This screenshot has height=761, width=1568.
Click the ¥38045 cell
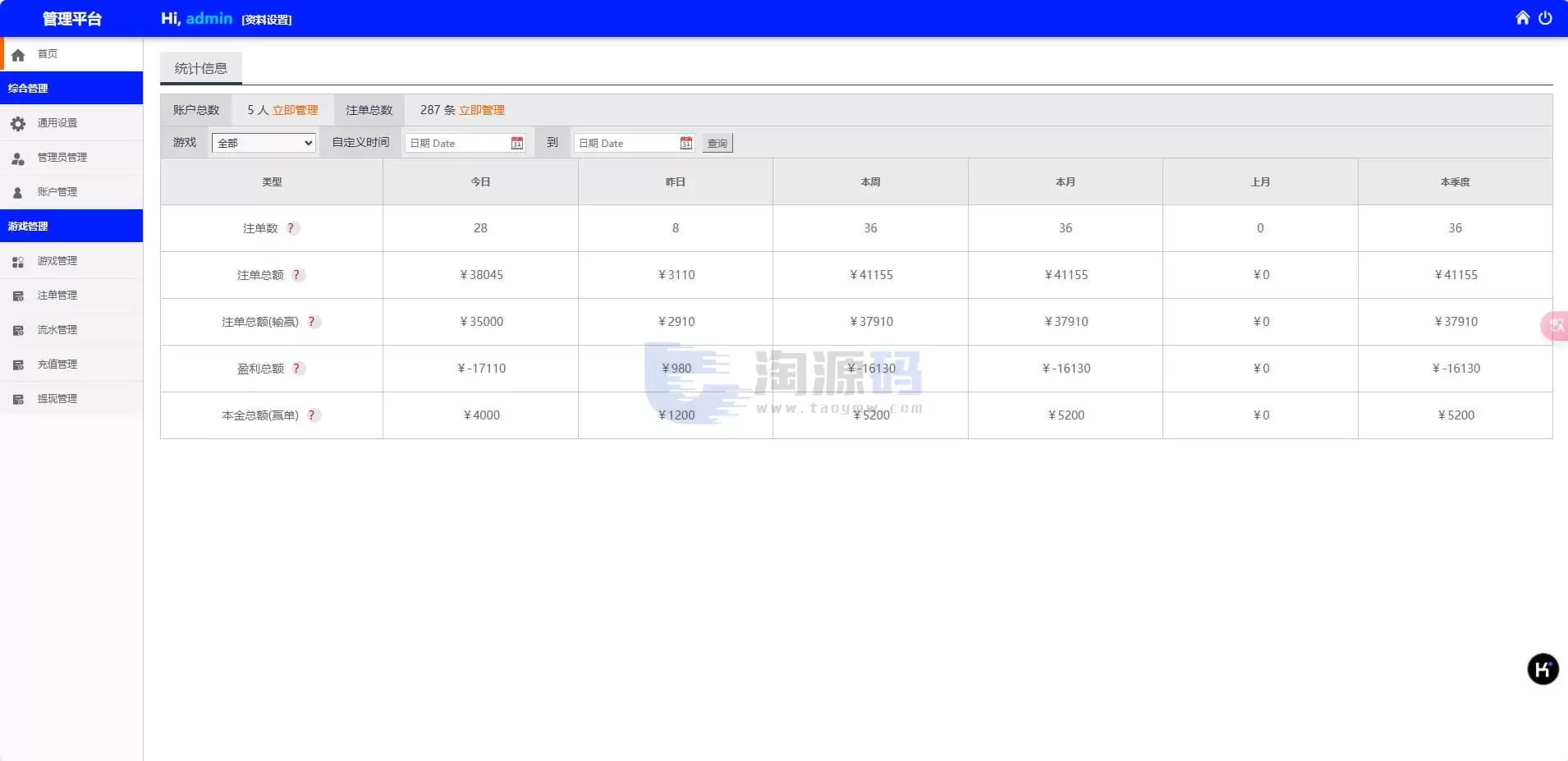[481, 275]
